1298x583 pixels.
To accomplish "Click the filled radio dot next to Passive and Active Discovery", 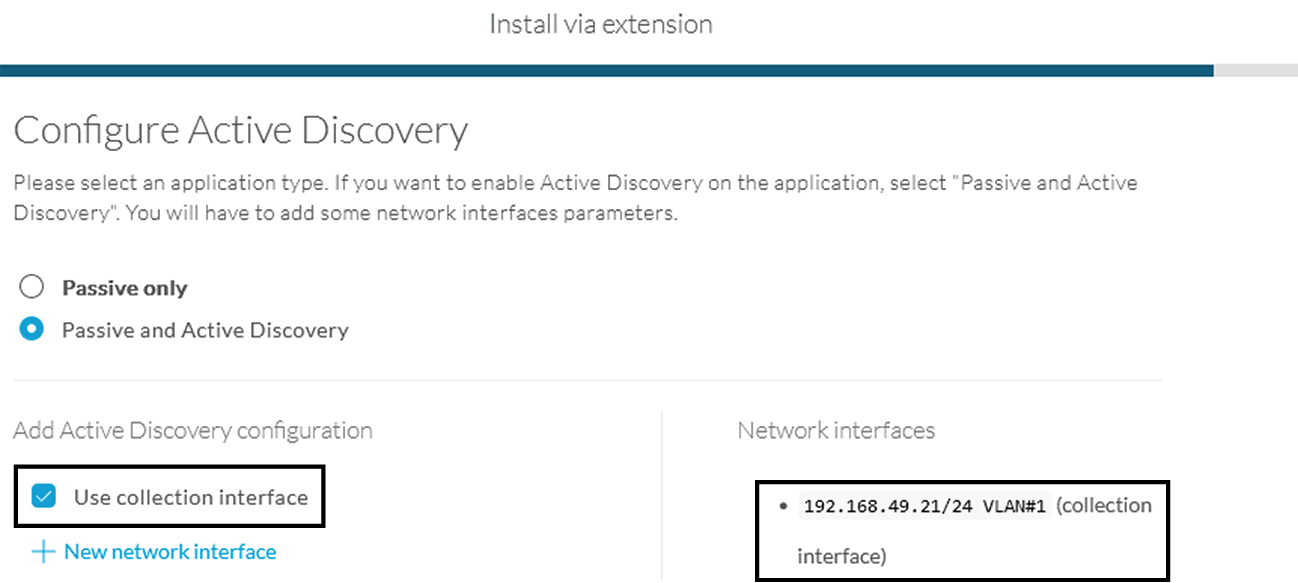I will pos(32,329).
